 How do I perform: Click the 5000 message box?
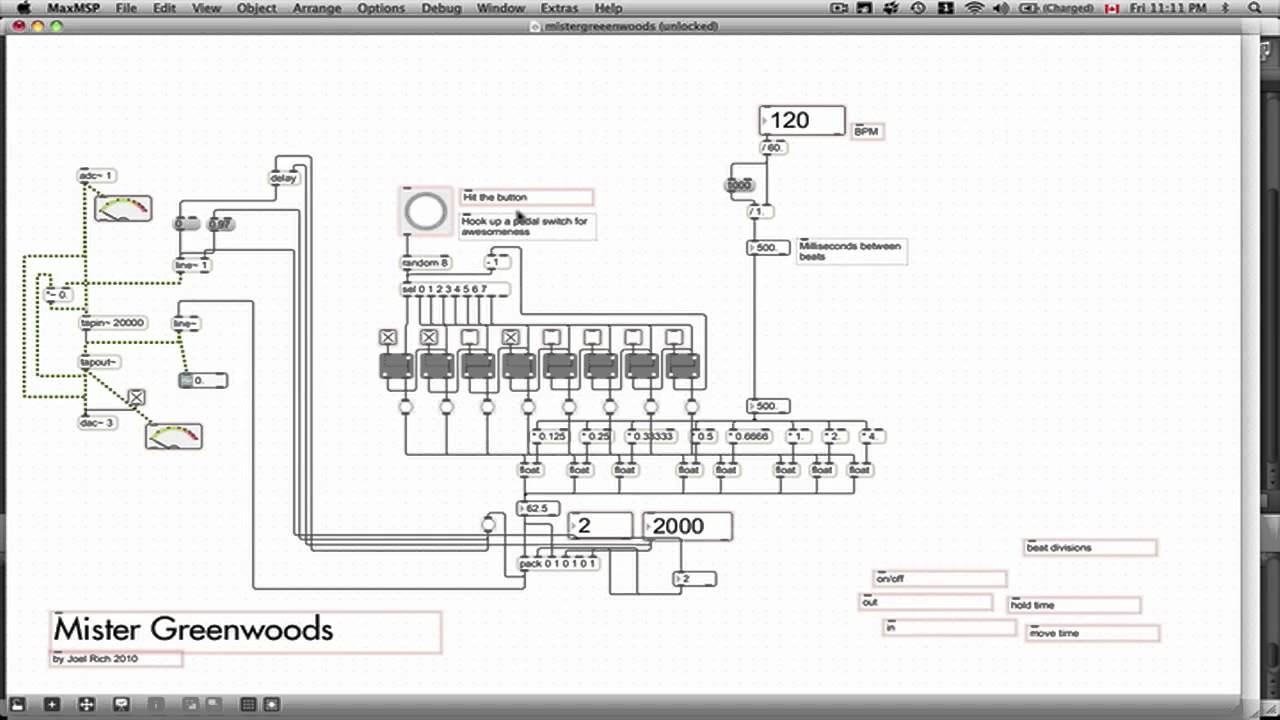click(739, 185)
